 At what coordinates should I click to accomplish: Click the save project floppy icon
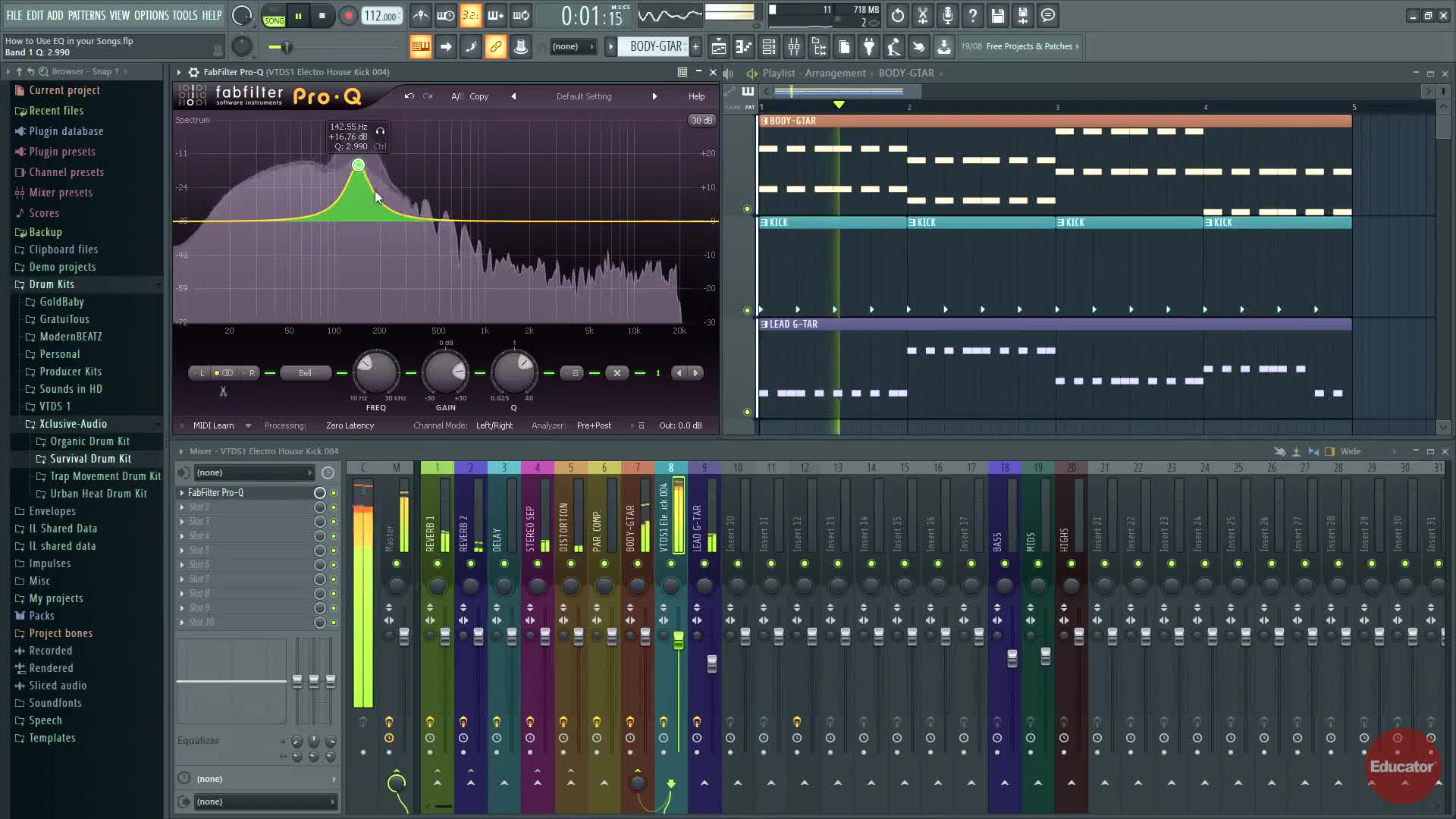998,16
